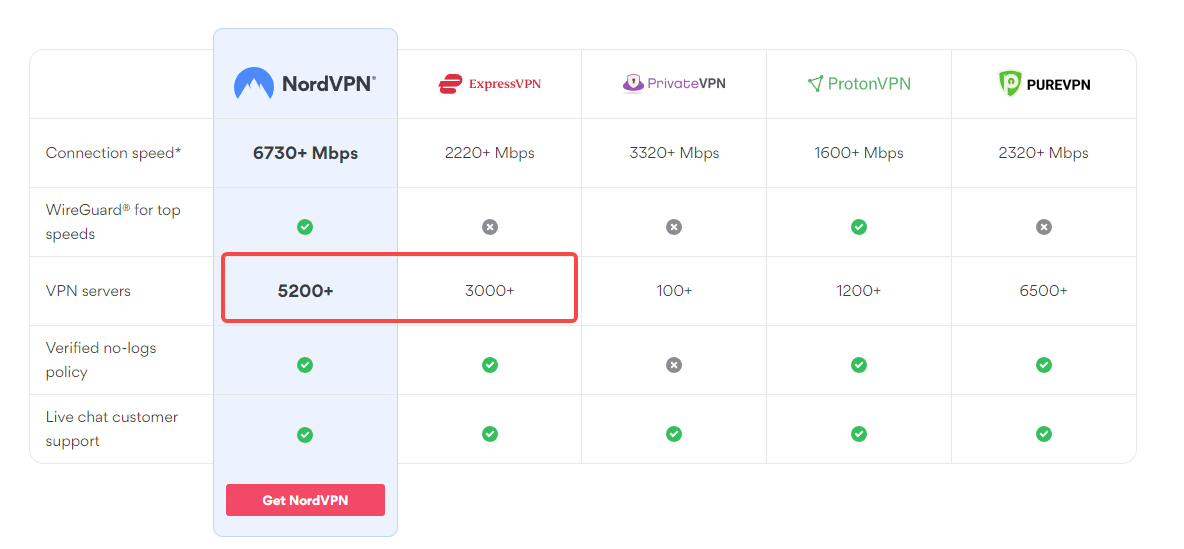Click PureVPN's 6500+ servers value
Screen dimensions: 1184x549
1044,291
